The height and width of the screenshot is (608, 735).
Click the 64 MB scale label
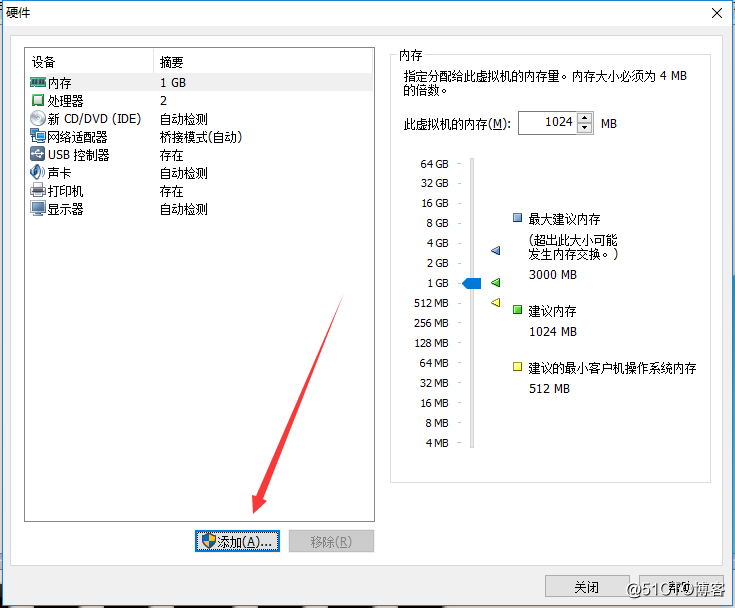(434, 363)
